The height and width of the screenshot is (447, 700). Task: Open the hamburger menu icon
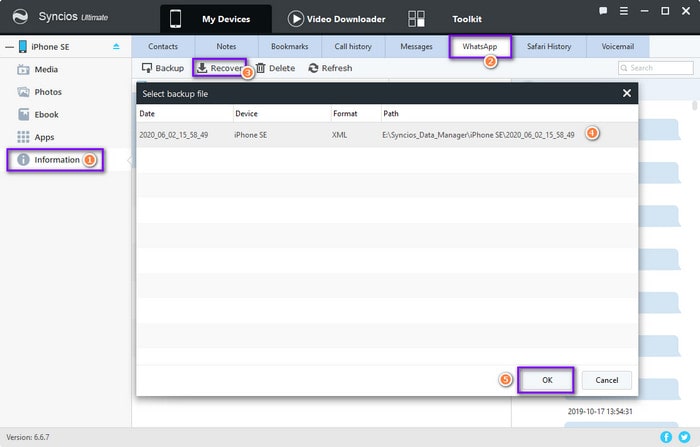(624, 11)
